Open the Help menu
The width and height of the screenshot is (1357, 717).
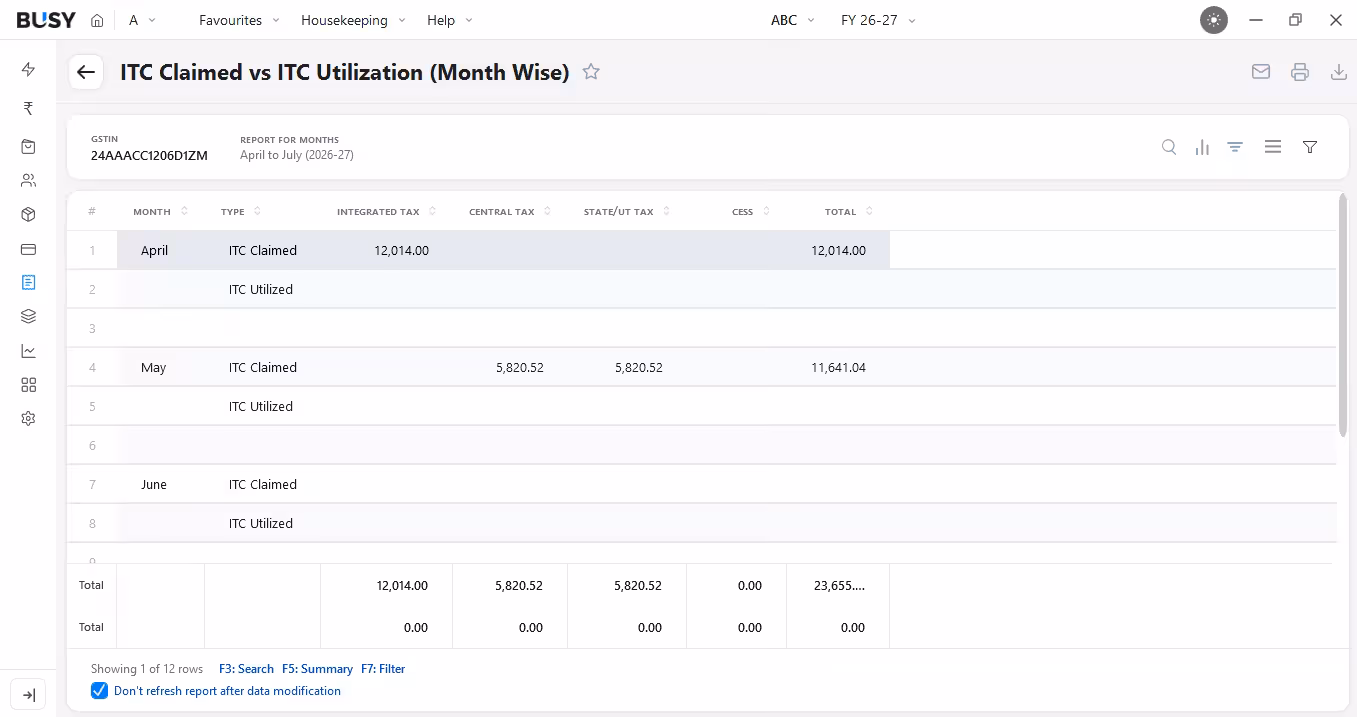(x=450, y=20)
